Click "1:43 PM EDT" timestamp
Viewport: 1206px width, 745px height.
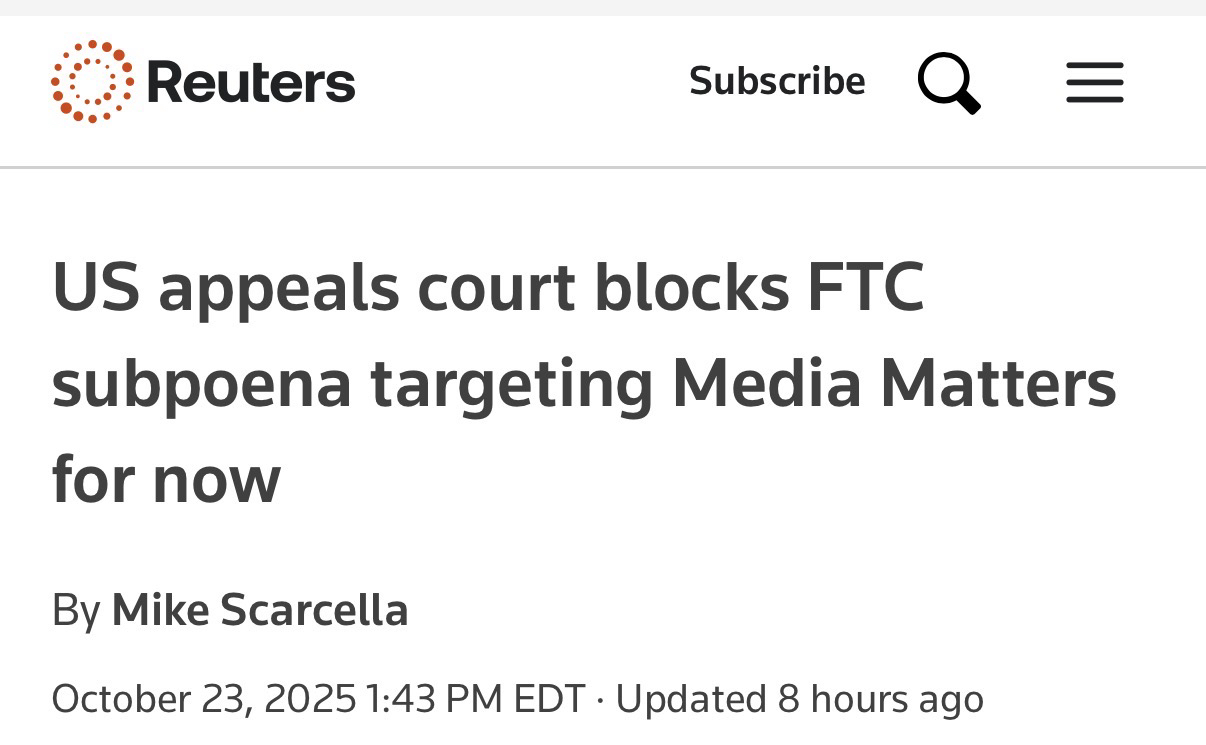[476, 698]
